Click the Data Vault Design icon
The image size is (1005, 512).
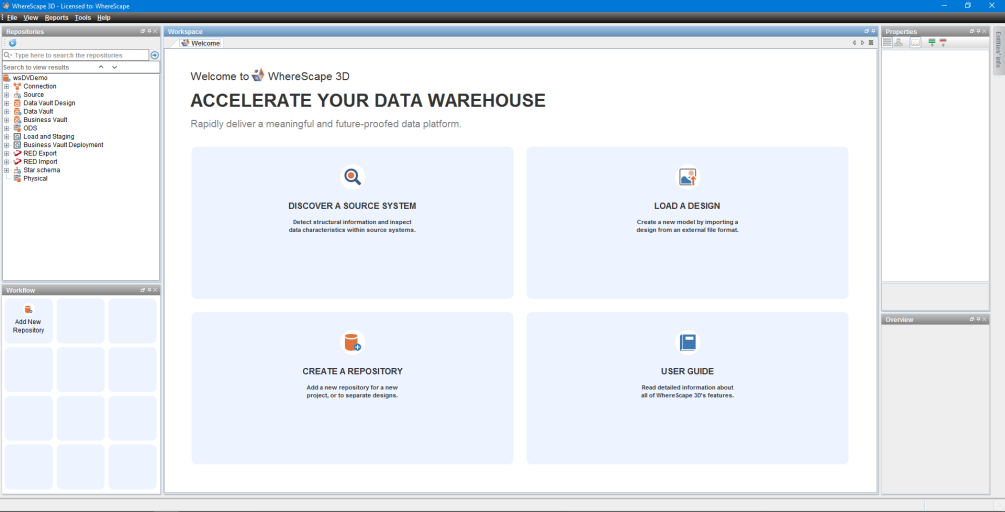pyautogui.click(x=17, y=103)
